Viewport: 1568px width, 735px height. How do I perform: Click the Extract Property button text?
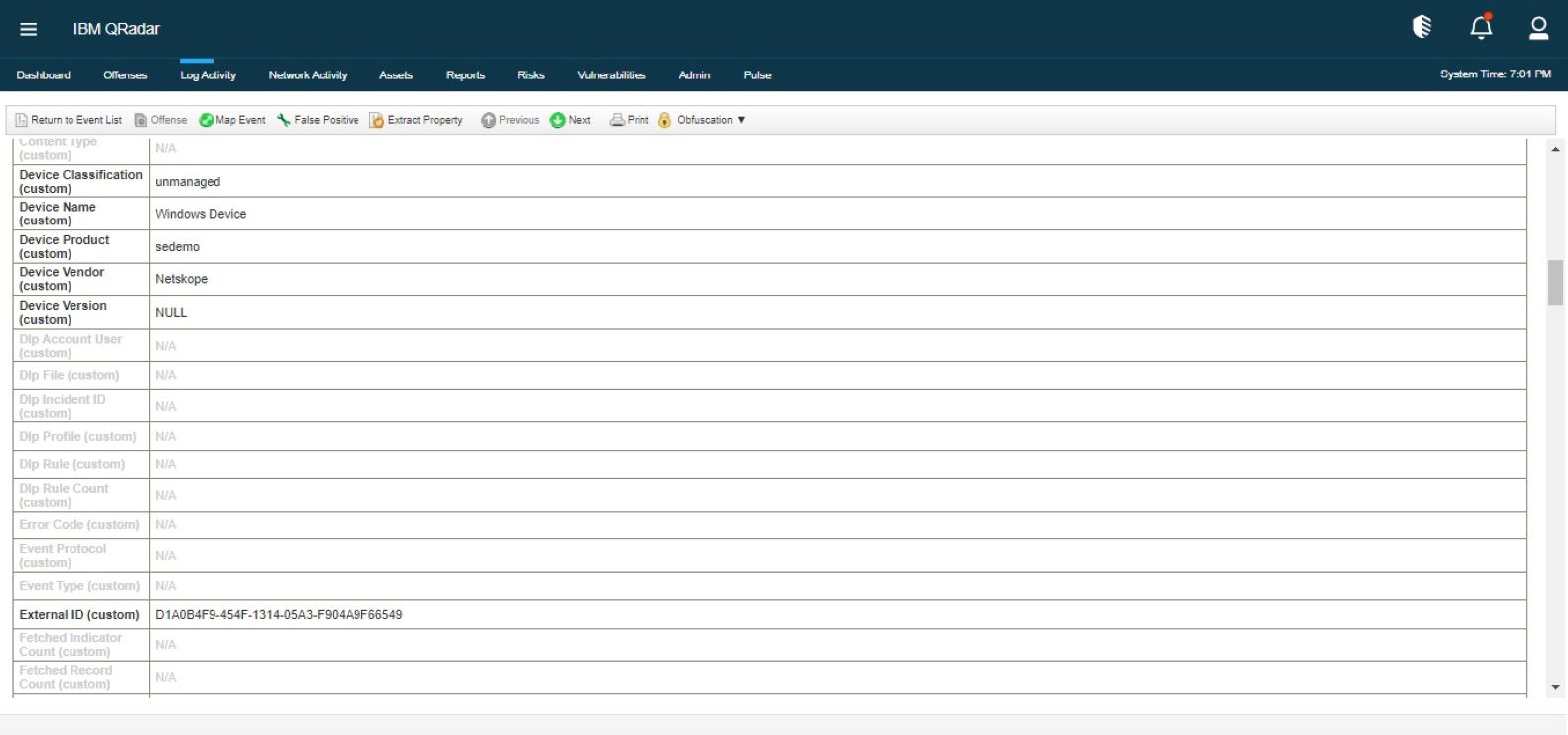coord(425,120)
